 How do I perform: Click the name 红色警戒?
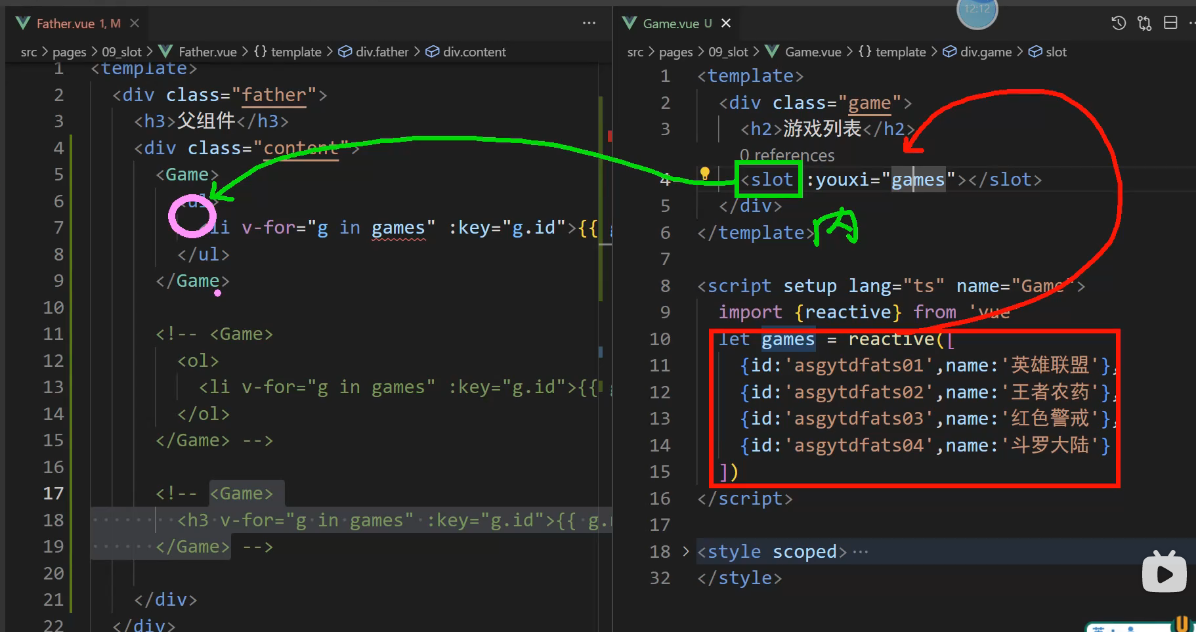tap(1050, 418)
